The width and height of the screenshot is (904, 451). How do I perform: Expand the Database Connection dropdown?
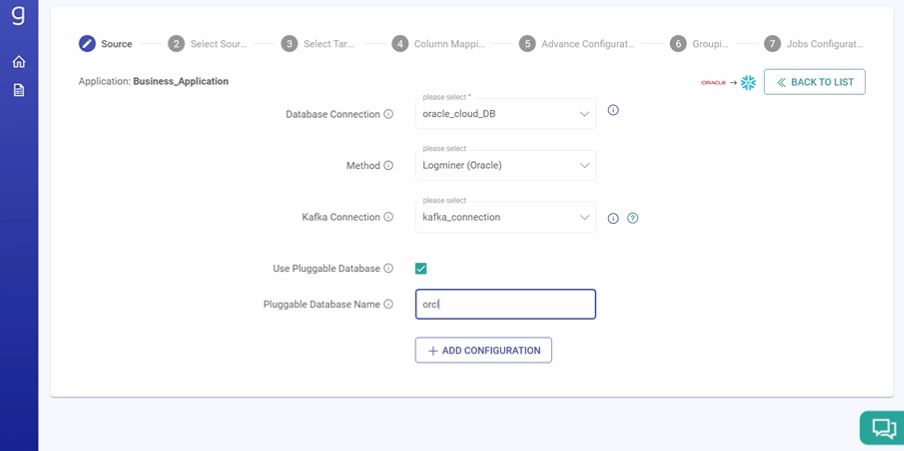(x=505, y=114)
